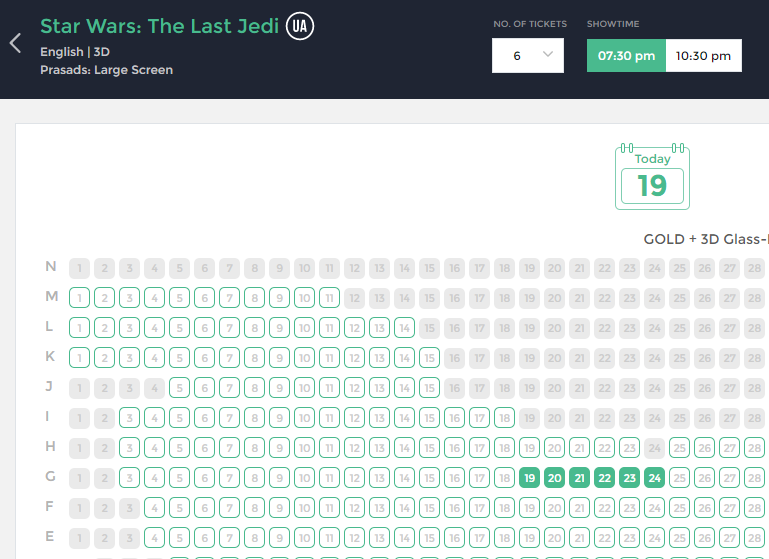The image size is (769, 559).
Task: Select seat 3 in row G
Action: pos(129,478)
